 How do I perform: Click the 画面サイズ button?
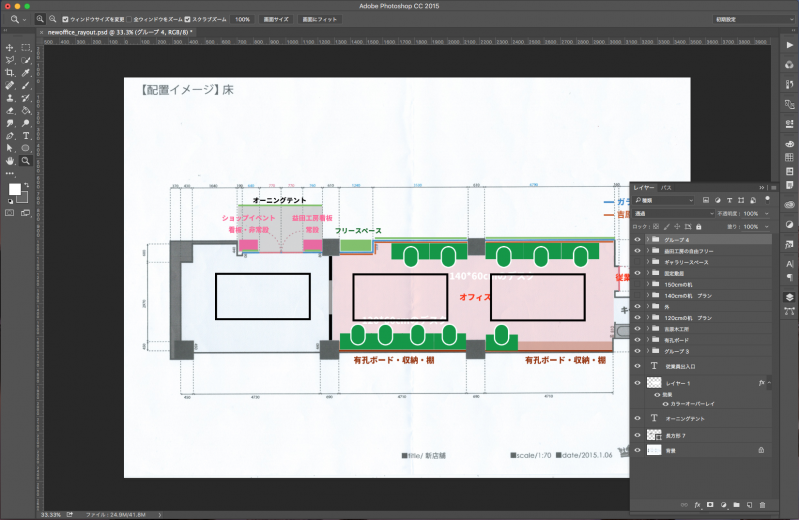(276, 19)
